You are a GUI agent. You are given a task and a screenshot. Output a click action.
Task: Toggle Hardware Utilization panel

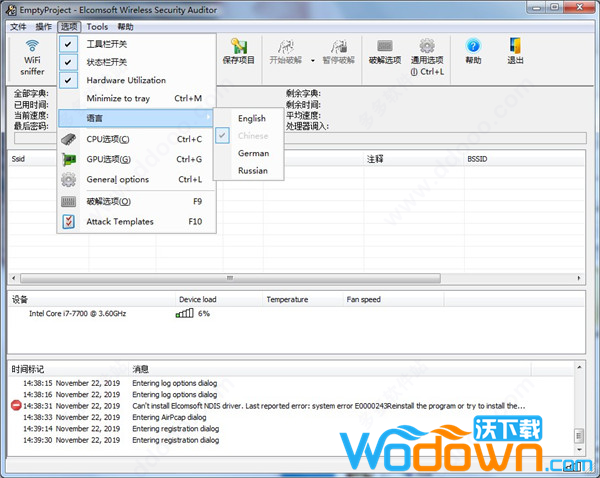[x=137, y=80]
